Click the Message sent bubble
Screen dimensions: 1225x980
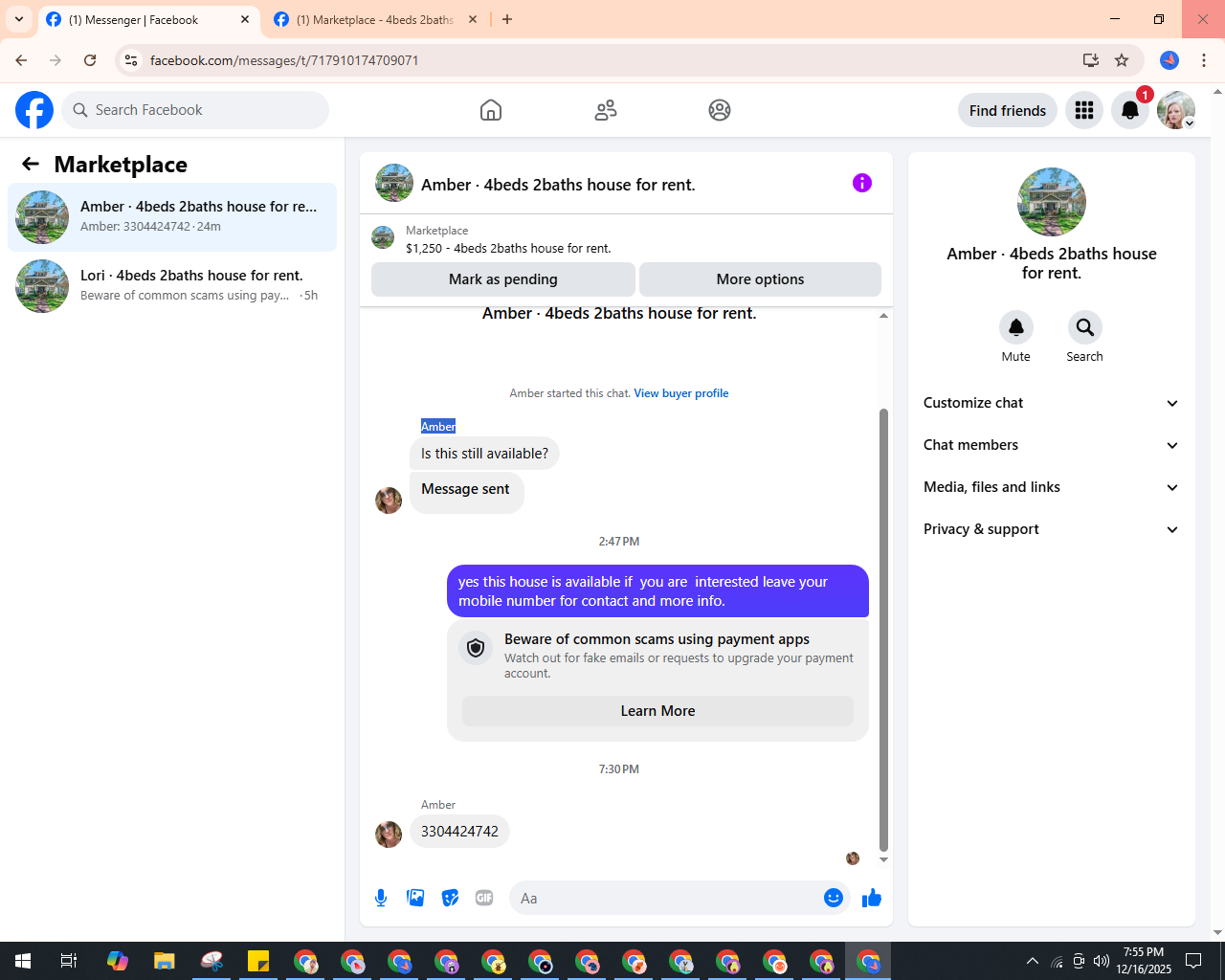[x=466, y=491]
